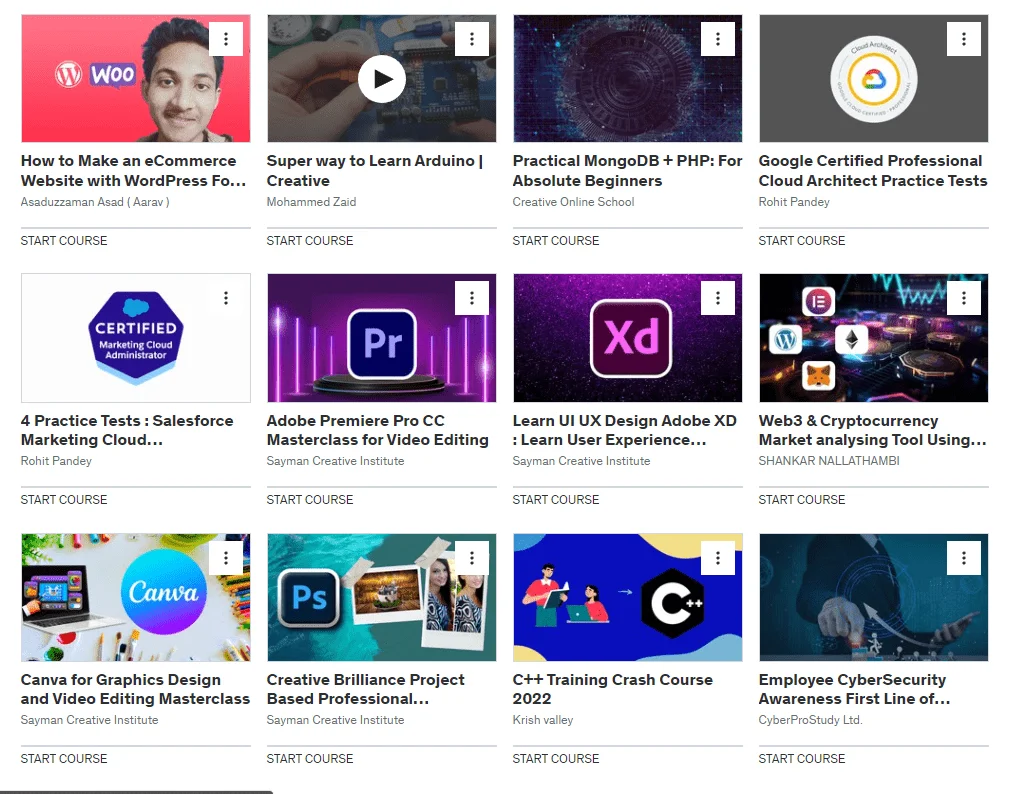Click instructor name Asaduzzaman Asad ( Aarav )

pos(95,202)
